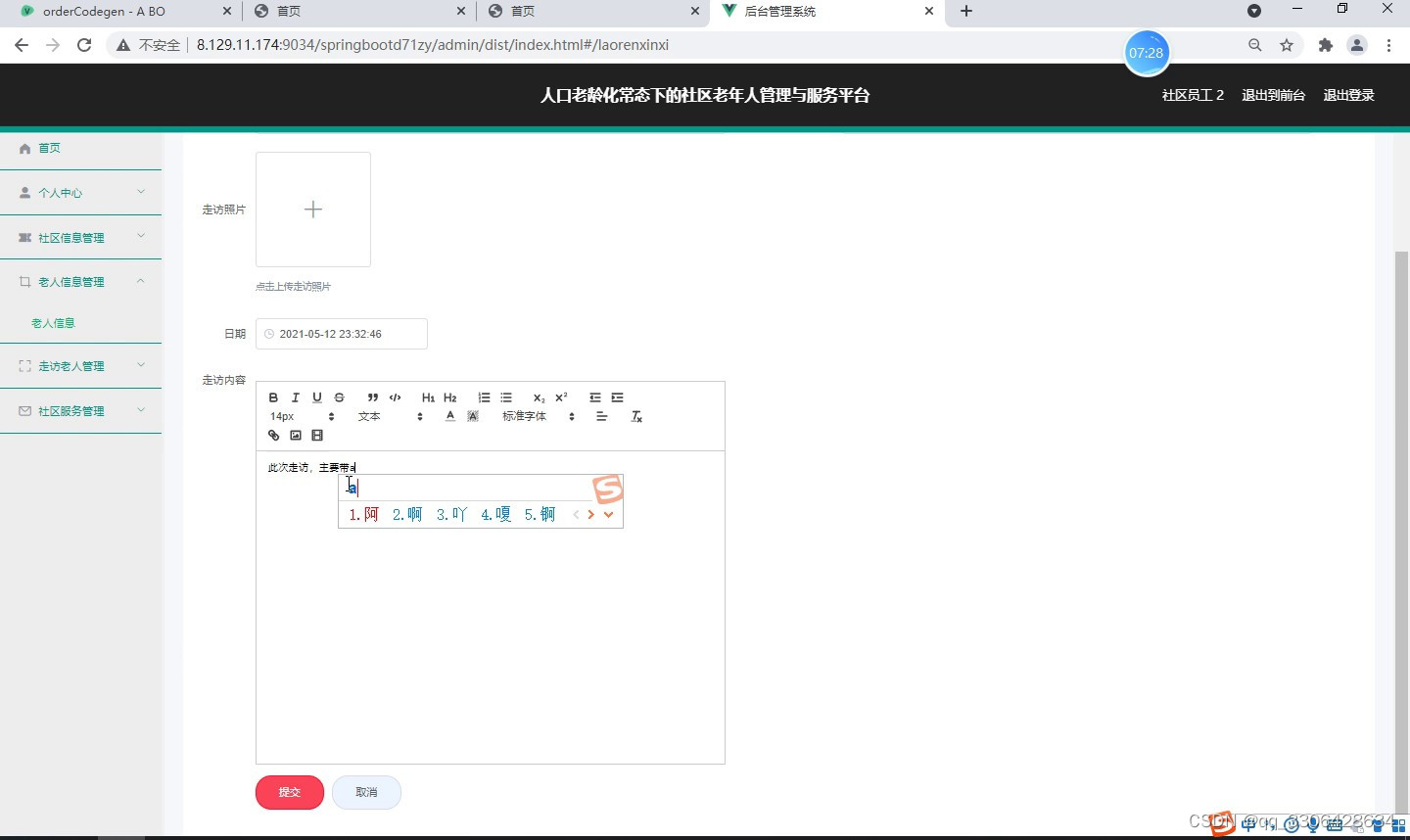Toggle underline formatting in the editor
The height and width of the screenshot is (840, 1410).
[317, 397]
